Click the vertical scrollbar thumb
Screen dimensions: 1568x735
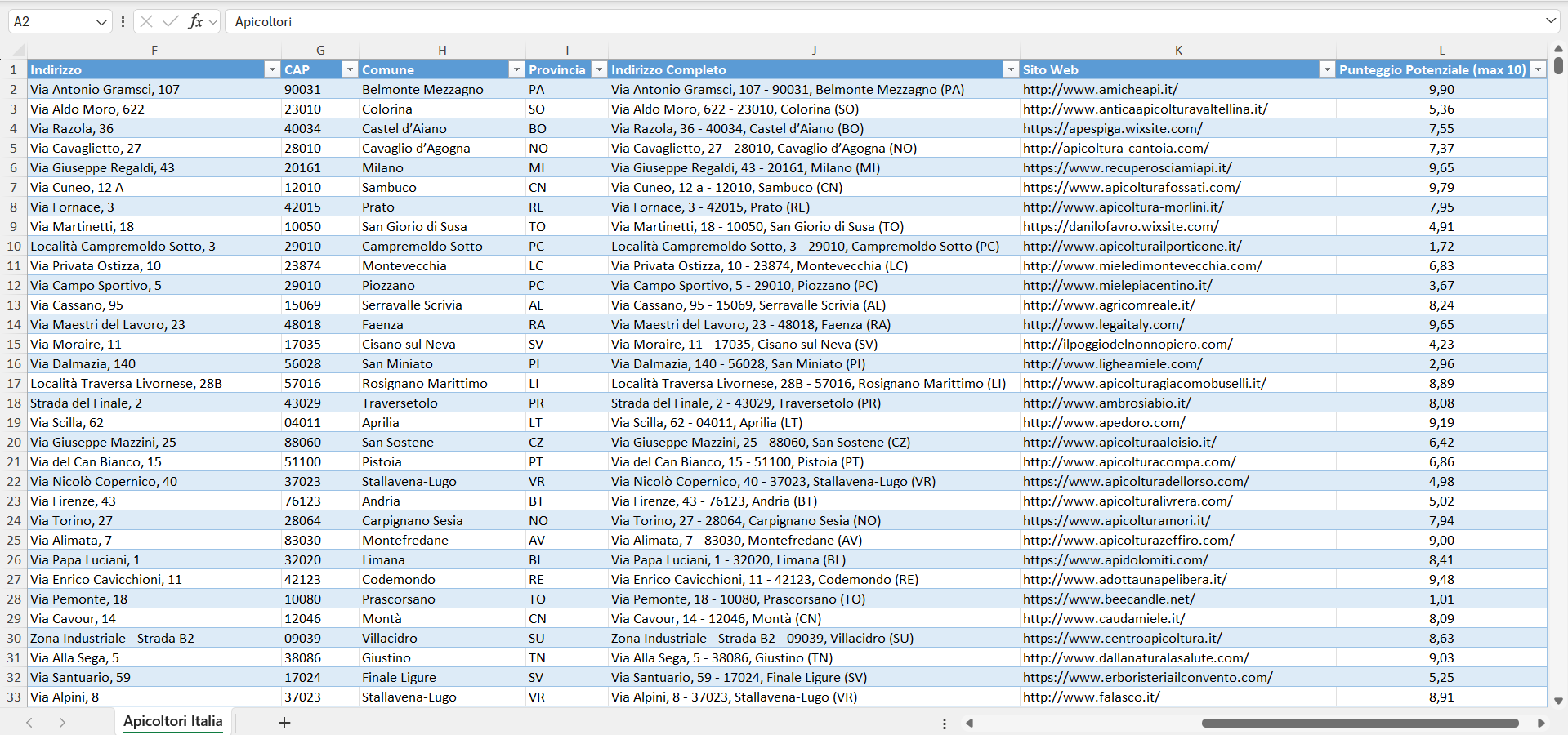tap(1558, 65)
